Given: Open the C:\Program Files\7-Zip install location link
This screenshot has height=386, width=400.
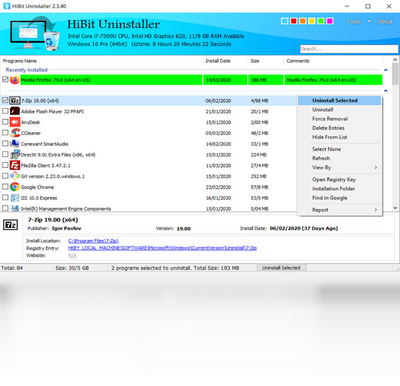Looking at the screenshot, I should tap(93, 241).
